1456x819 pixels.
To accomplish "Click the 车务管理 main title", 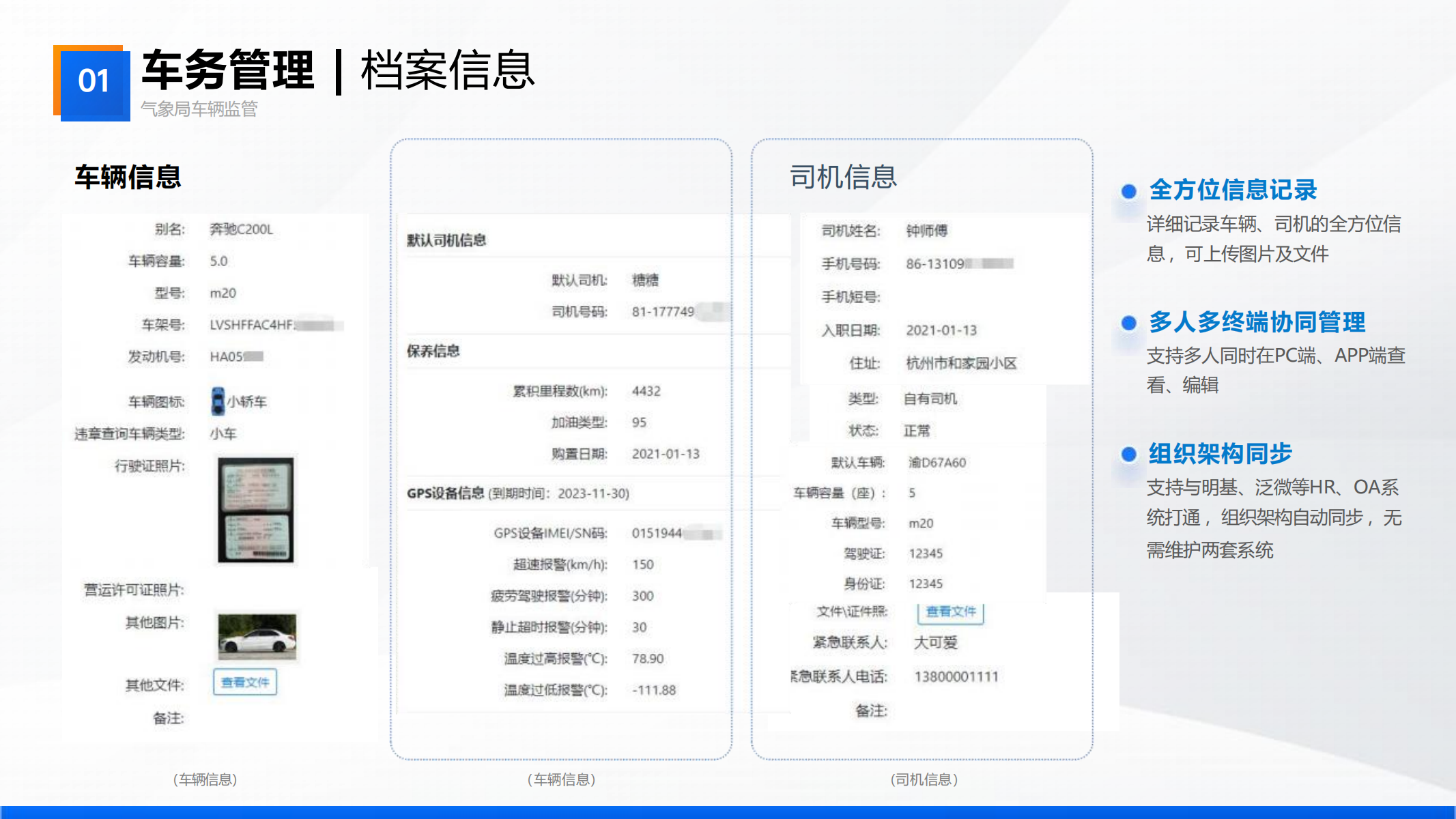I will pyautogui.click(x=228, y=70).
